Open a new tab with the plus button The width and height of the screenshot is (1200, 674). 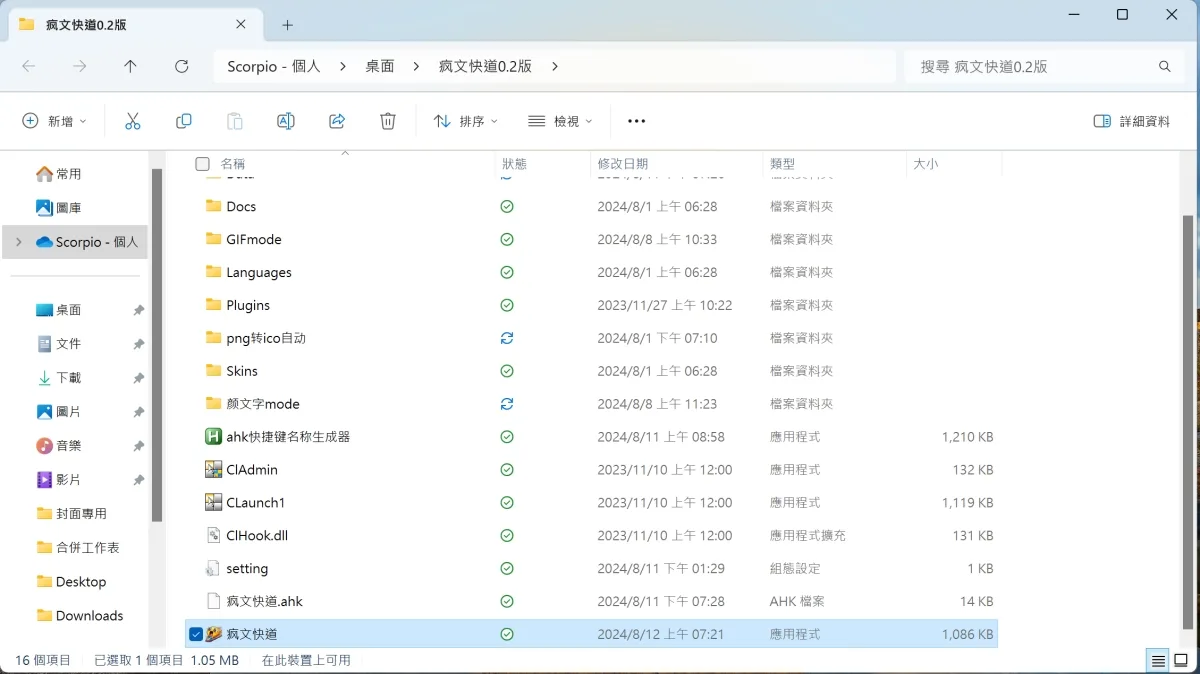287,25
